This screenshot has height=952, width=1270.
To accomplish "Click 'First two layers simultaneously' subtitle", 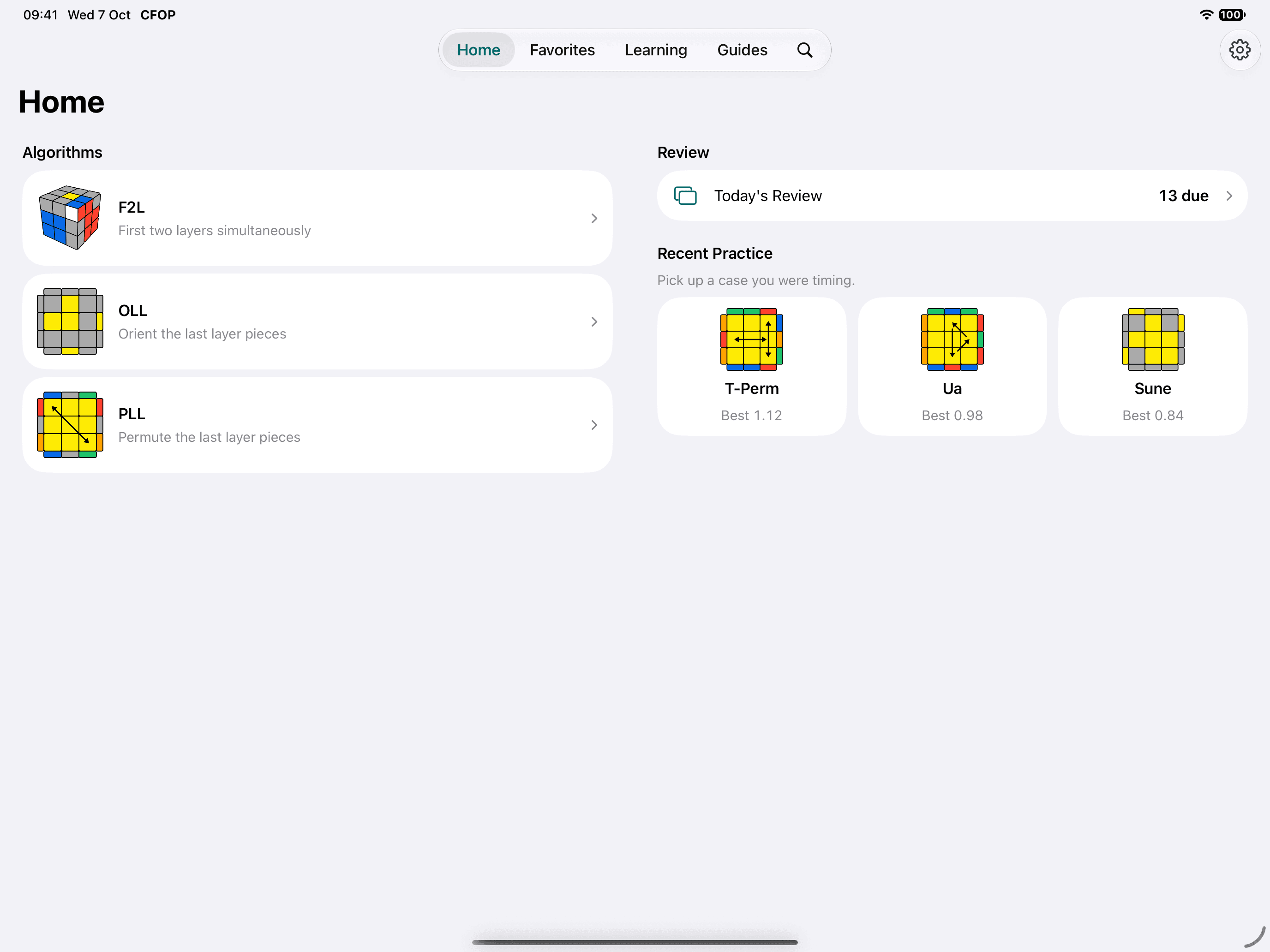I will [214, 231].
